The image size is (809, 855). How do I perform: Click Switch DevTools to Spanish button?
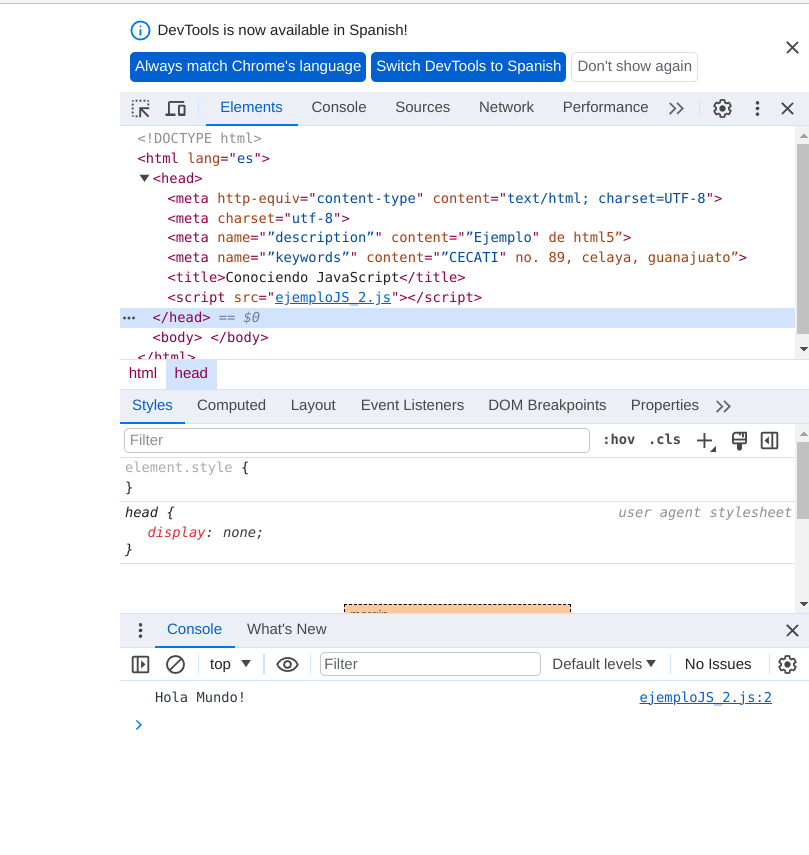[468, 67]
